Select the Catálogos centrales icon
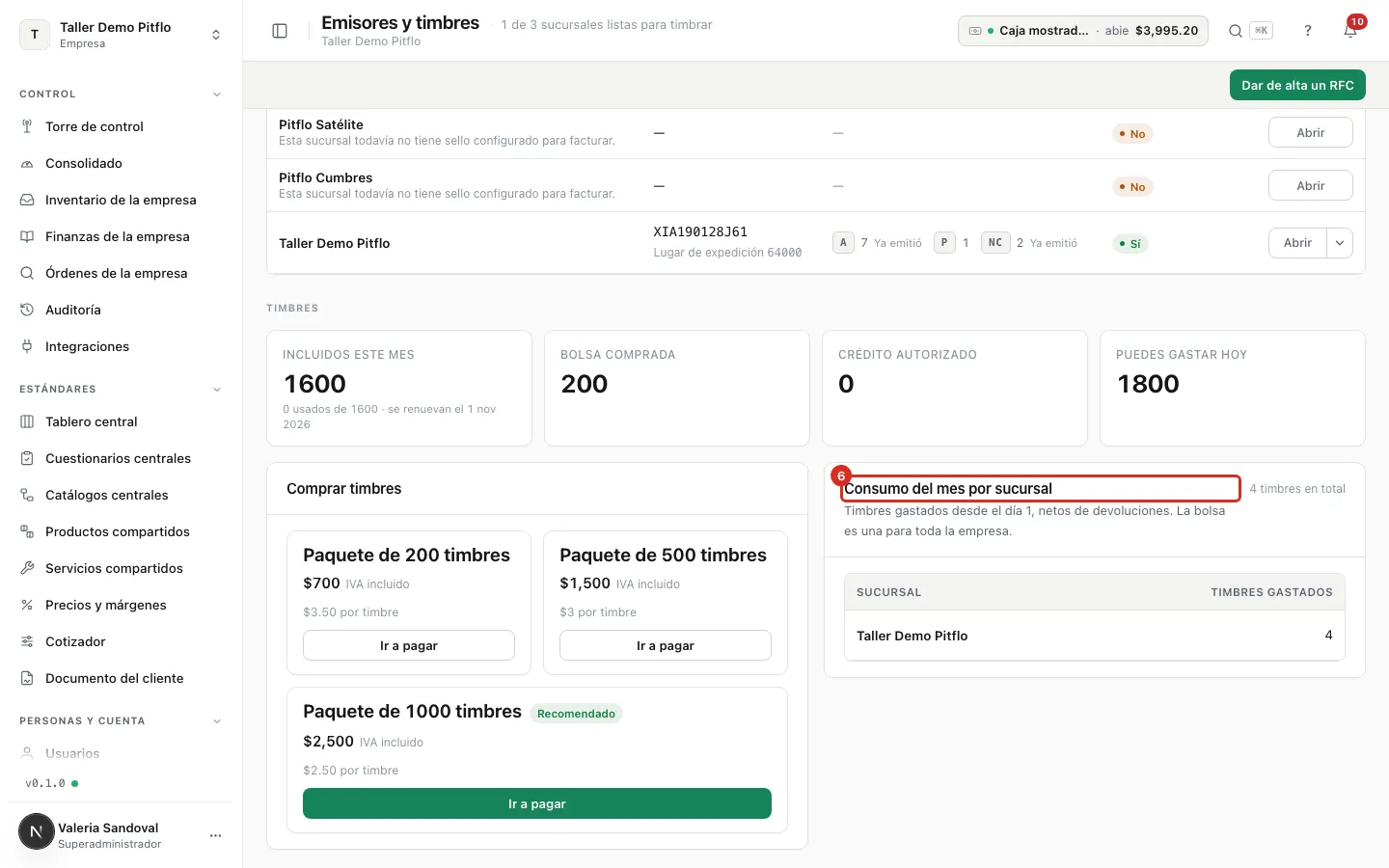1389x868 pixels. pyautogui.click(x=27, y=495)
